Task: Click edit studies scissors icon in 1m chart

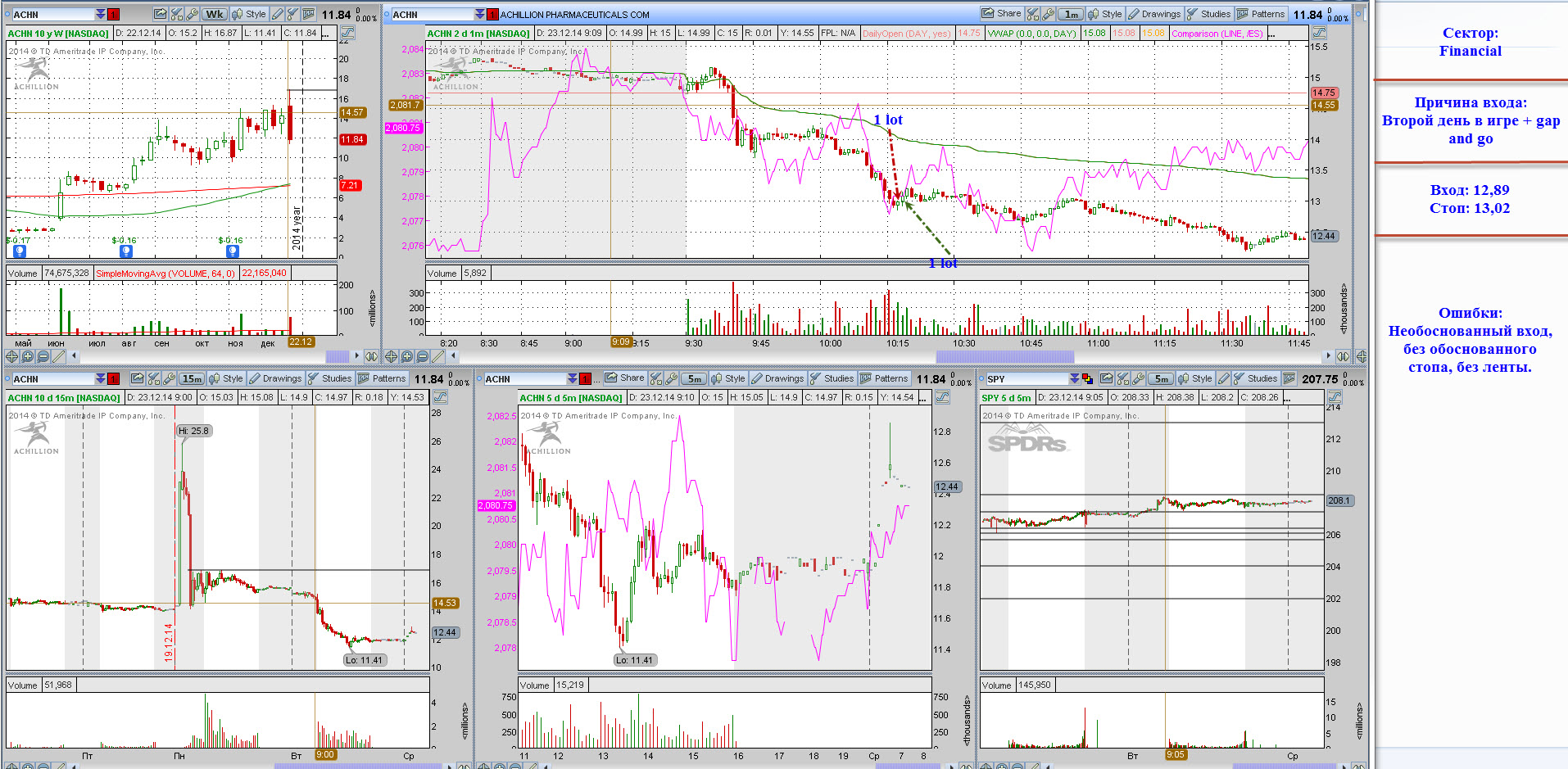Action: pyautogui.click(x=1033, y=14)
